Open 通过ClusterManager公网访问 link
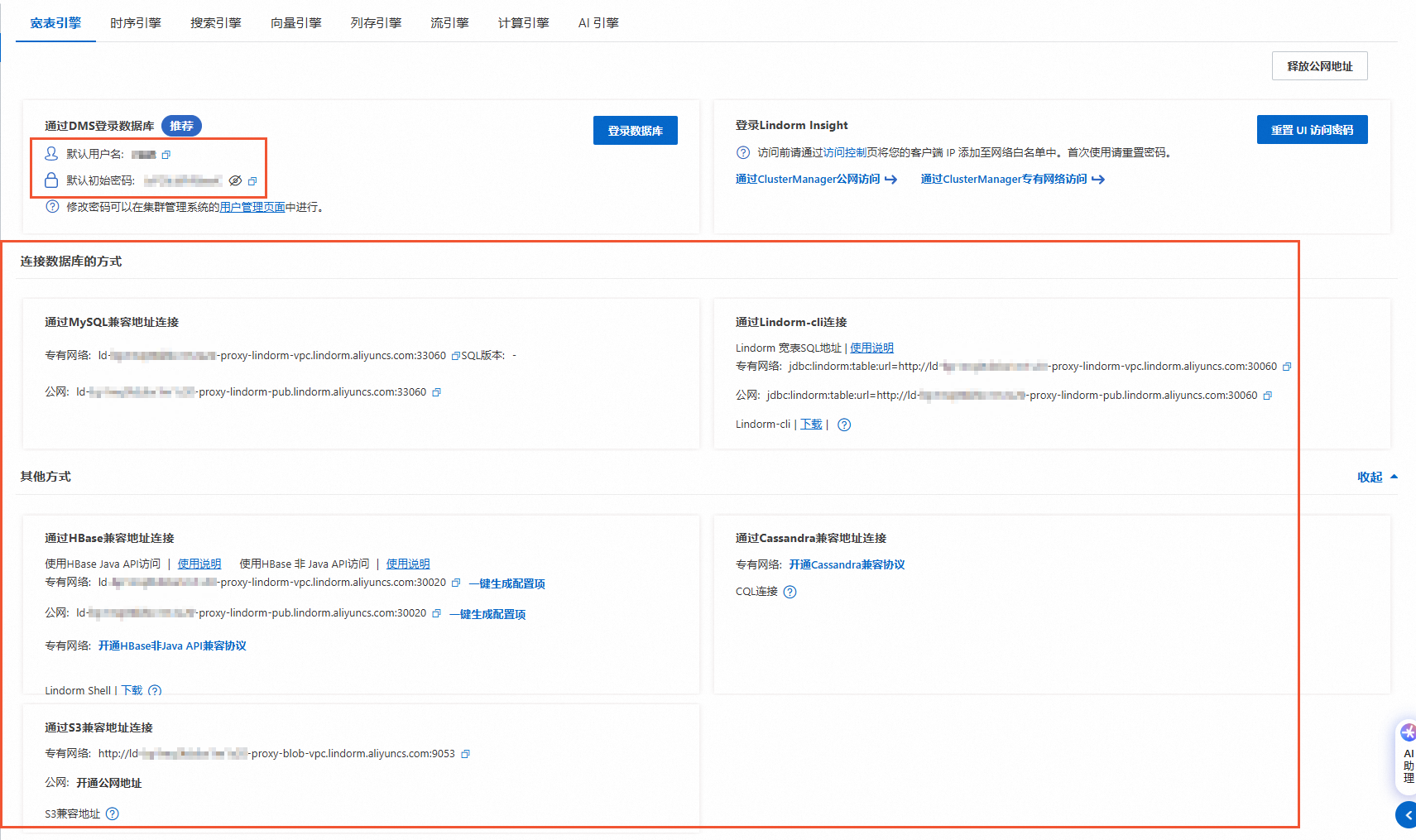The width and height of the screenshot is (1416, 840). [808, 179]
